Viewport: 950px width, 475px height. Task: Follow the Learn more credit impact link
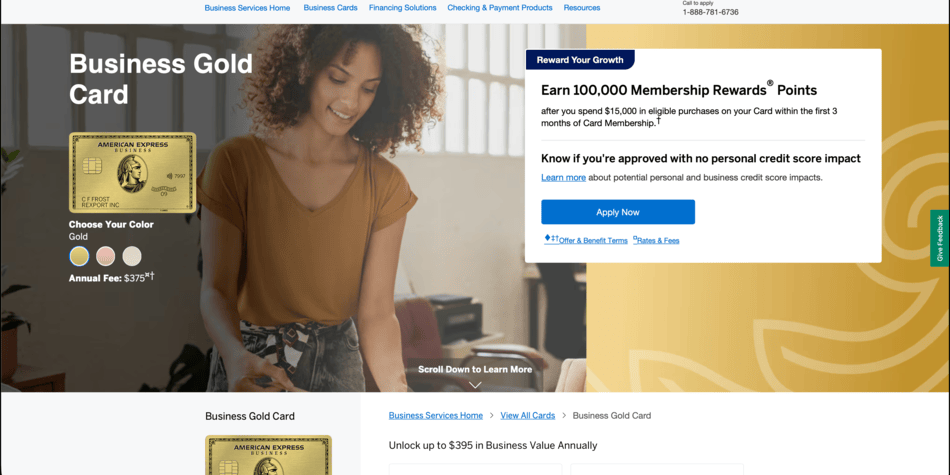(x=563, y=178)
